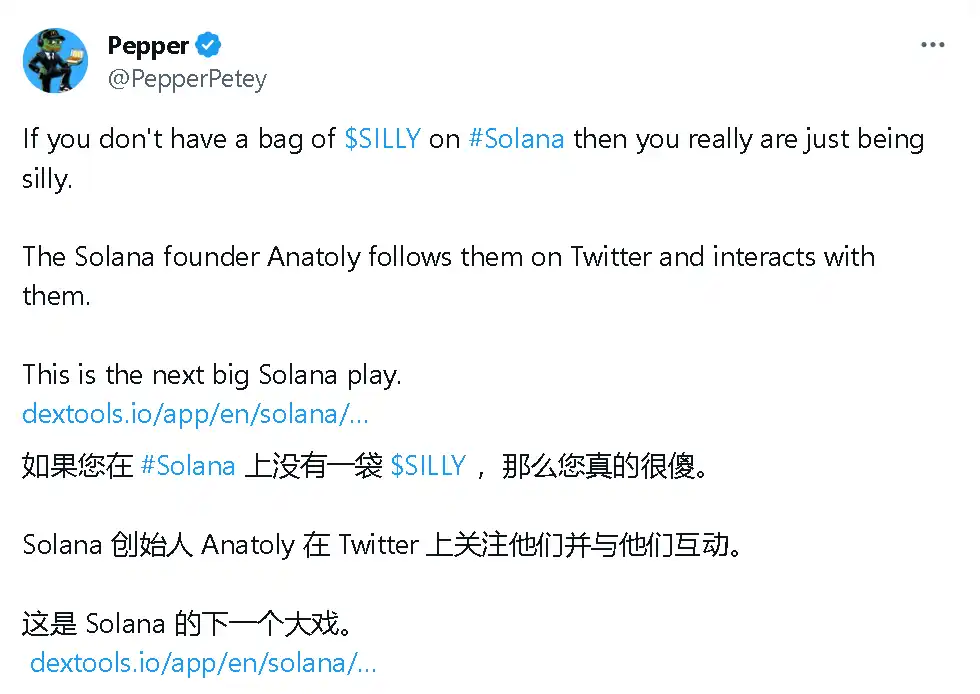
Task: Open the $SILLY cashtag in Chinese translation
Action: click(x=428, y=465)
